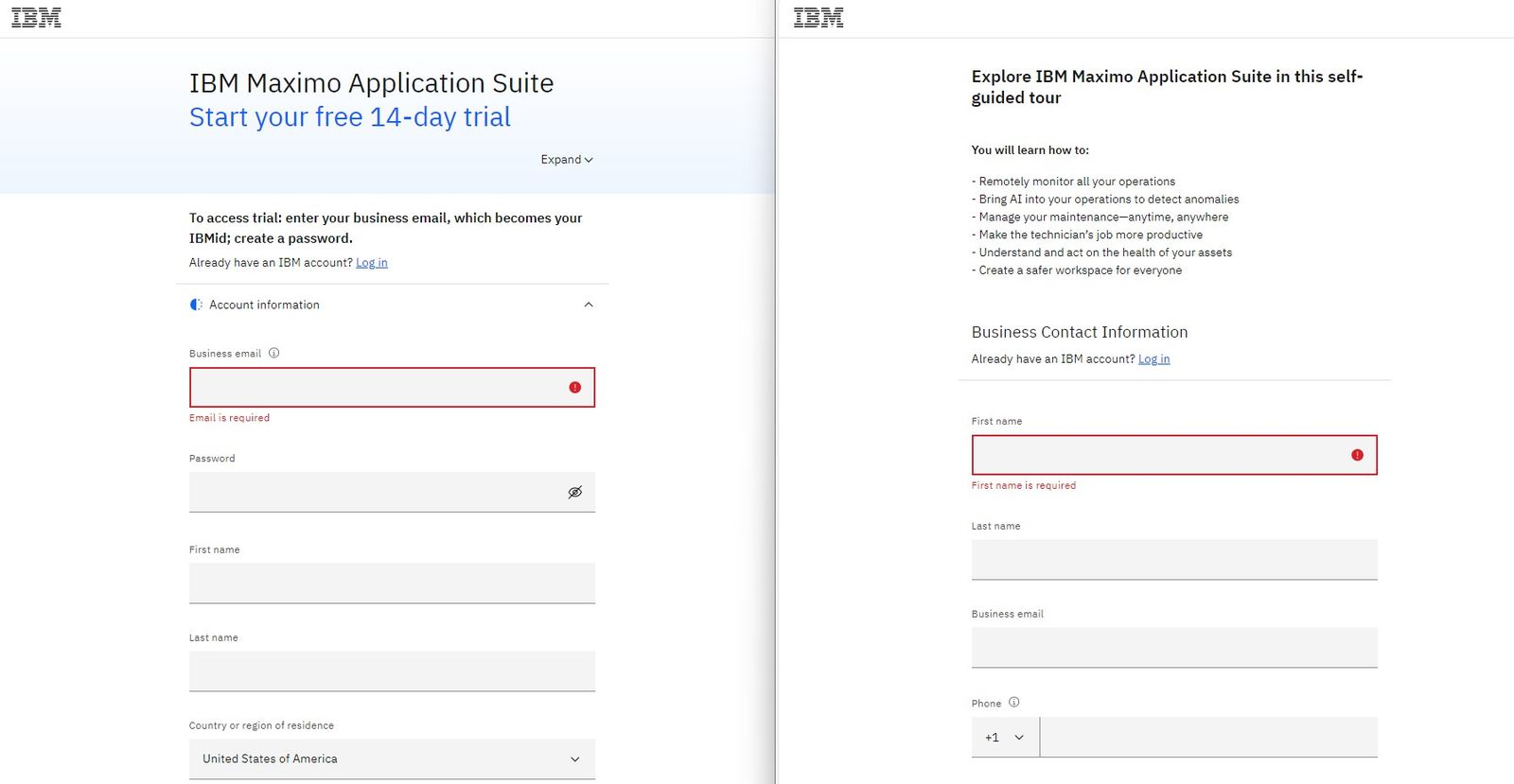Click 'You will learn how to:' text
The height and width of the screenshot is (784, 1514).
(x=1030, y=150)
